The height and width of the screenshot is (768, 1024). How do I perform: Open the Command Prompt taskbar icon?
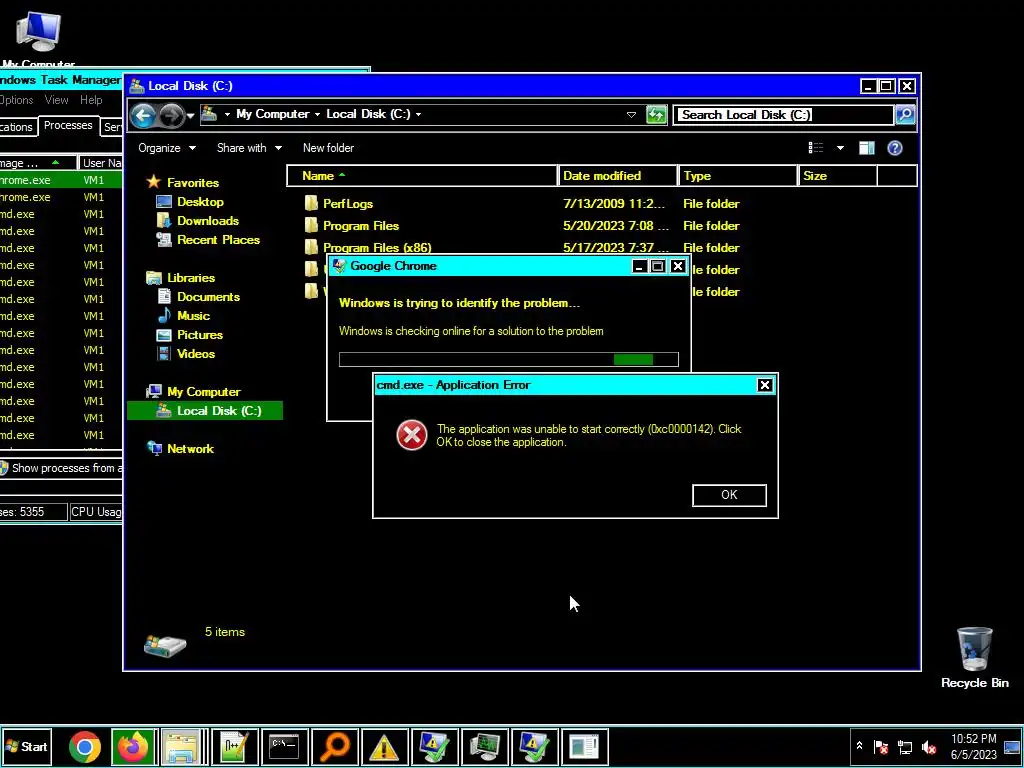285,747
